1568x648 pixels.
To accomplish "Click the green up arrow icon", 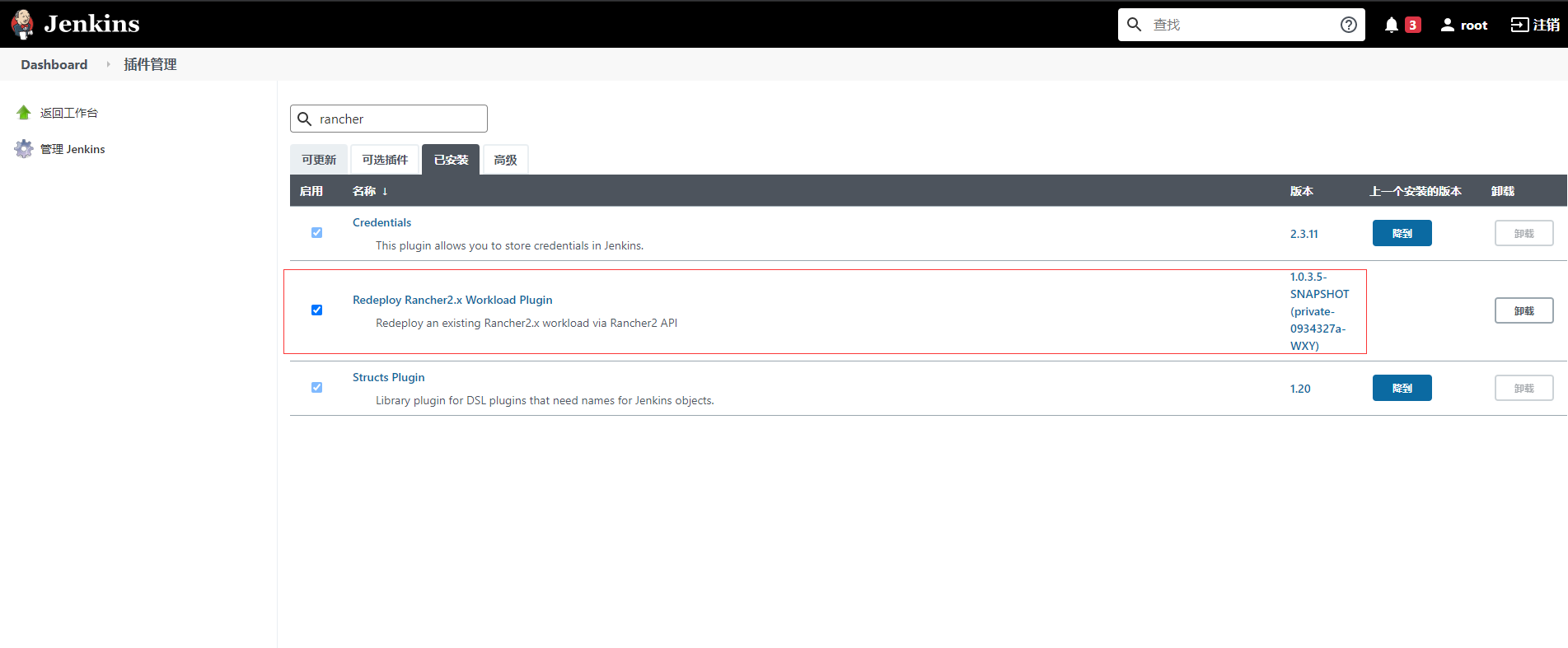I will 24,113.
